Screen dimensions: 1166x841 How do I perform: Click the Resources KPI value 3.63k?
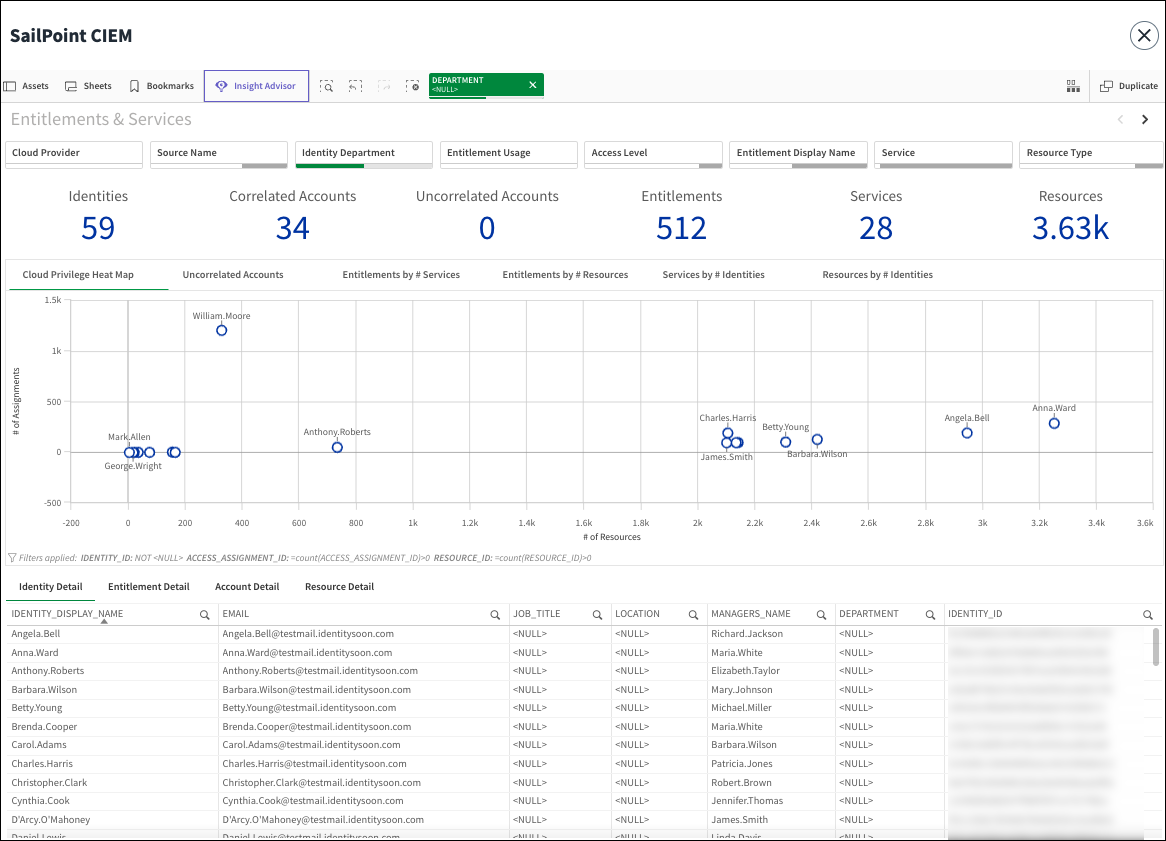click(1070, 228)
